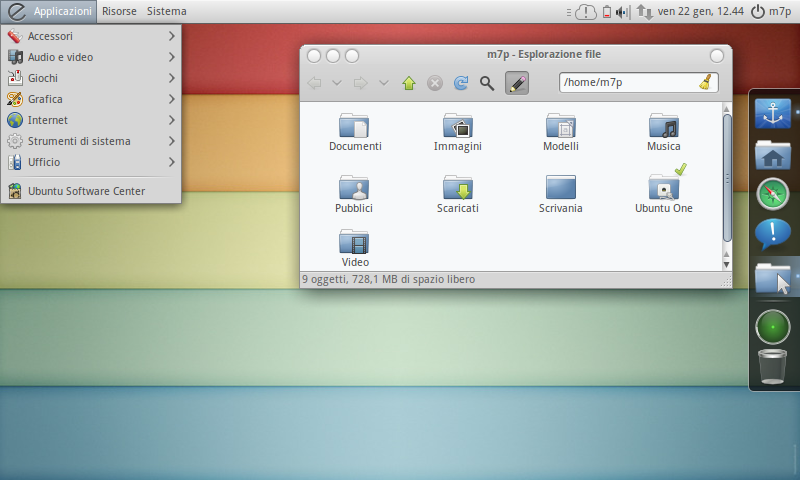
Task: Go forward with the right arrow
Action: pos(361,83)
